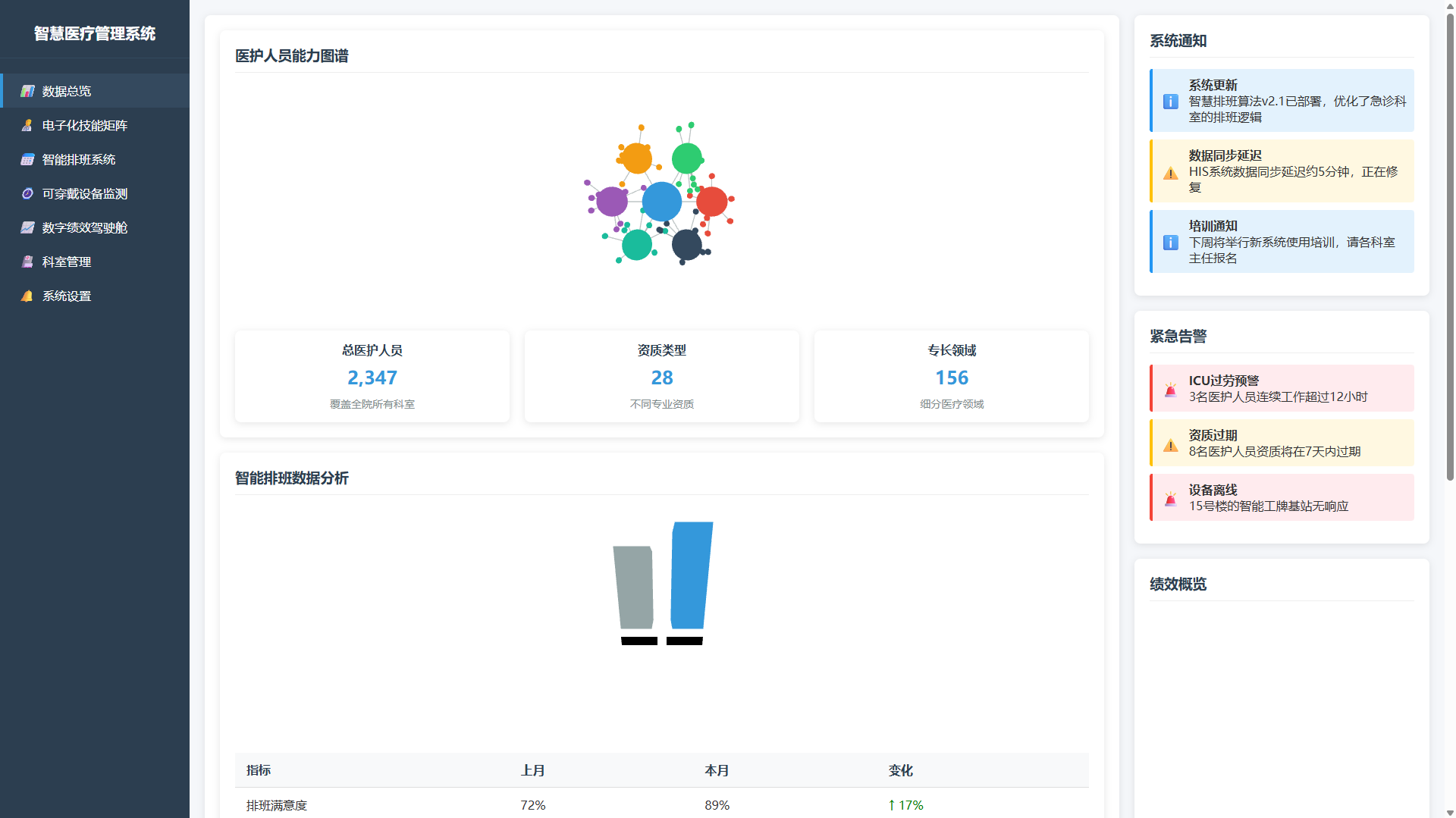Click the 数据同步延迟 warning icon

coord(1170,173)
